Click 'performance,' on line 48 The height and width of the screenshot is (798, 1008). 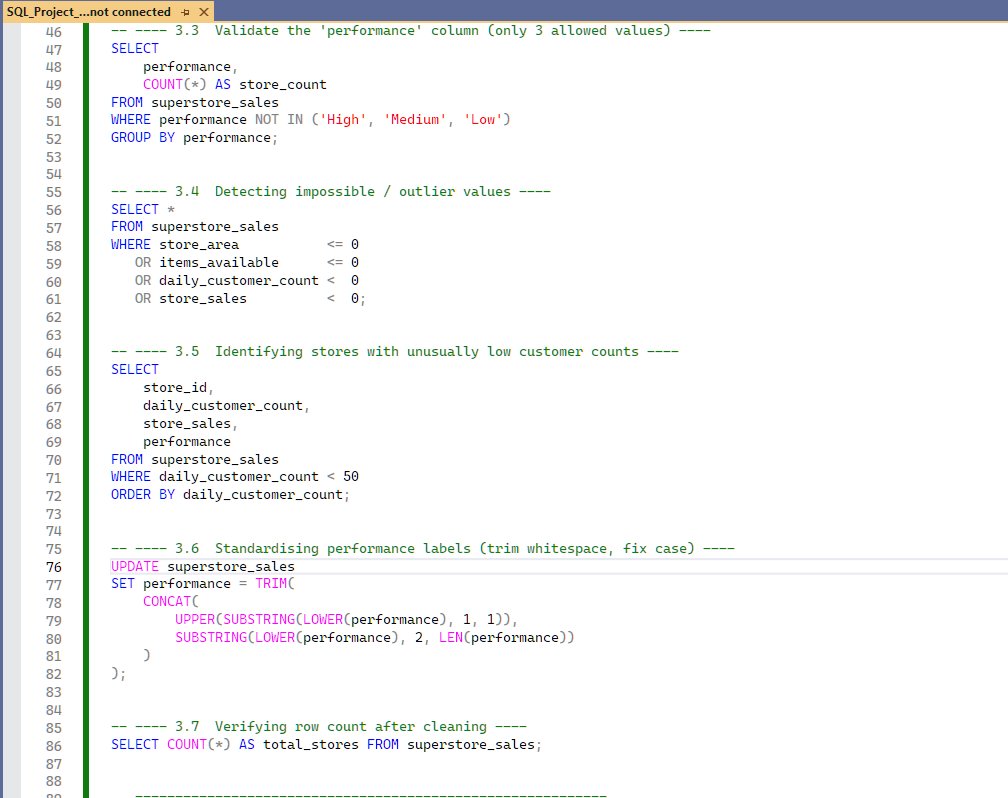click(190, 67)
